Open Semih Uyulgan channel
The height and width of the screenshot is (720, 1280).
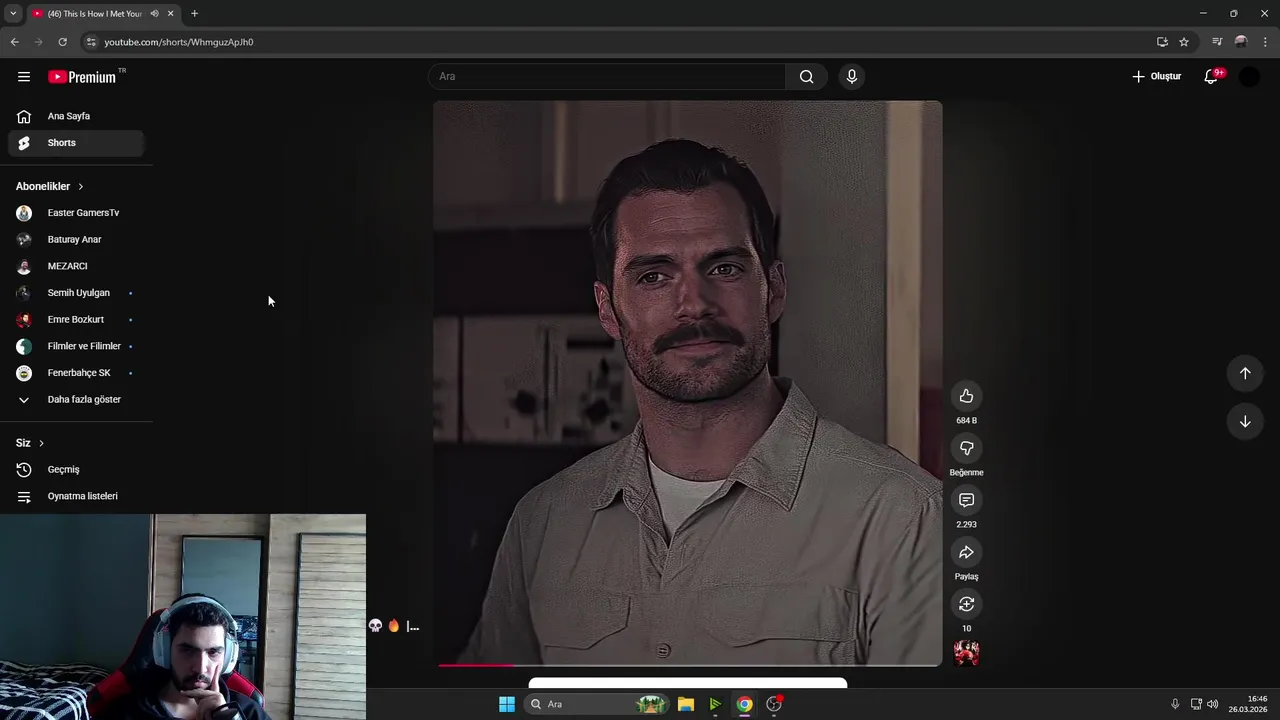(x=76, y=293)
